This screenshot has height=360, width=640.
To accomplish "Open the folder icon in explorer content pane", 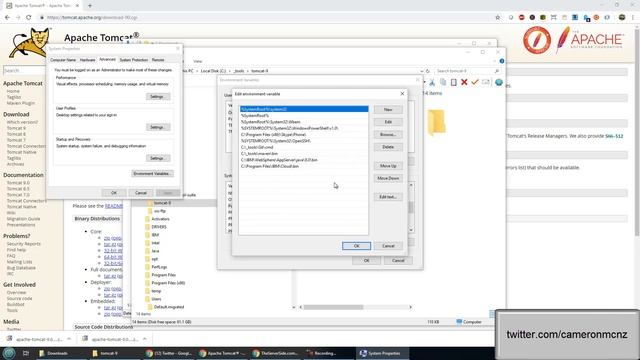I will (x=436, y=122).
